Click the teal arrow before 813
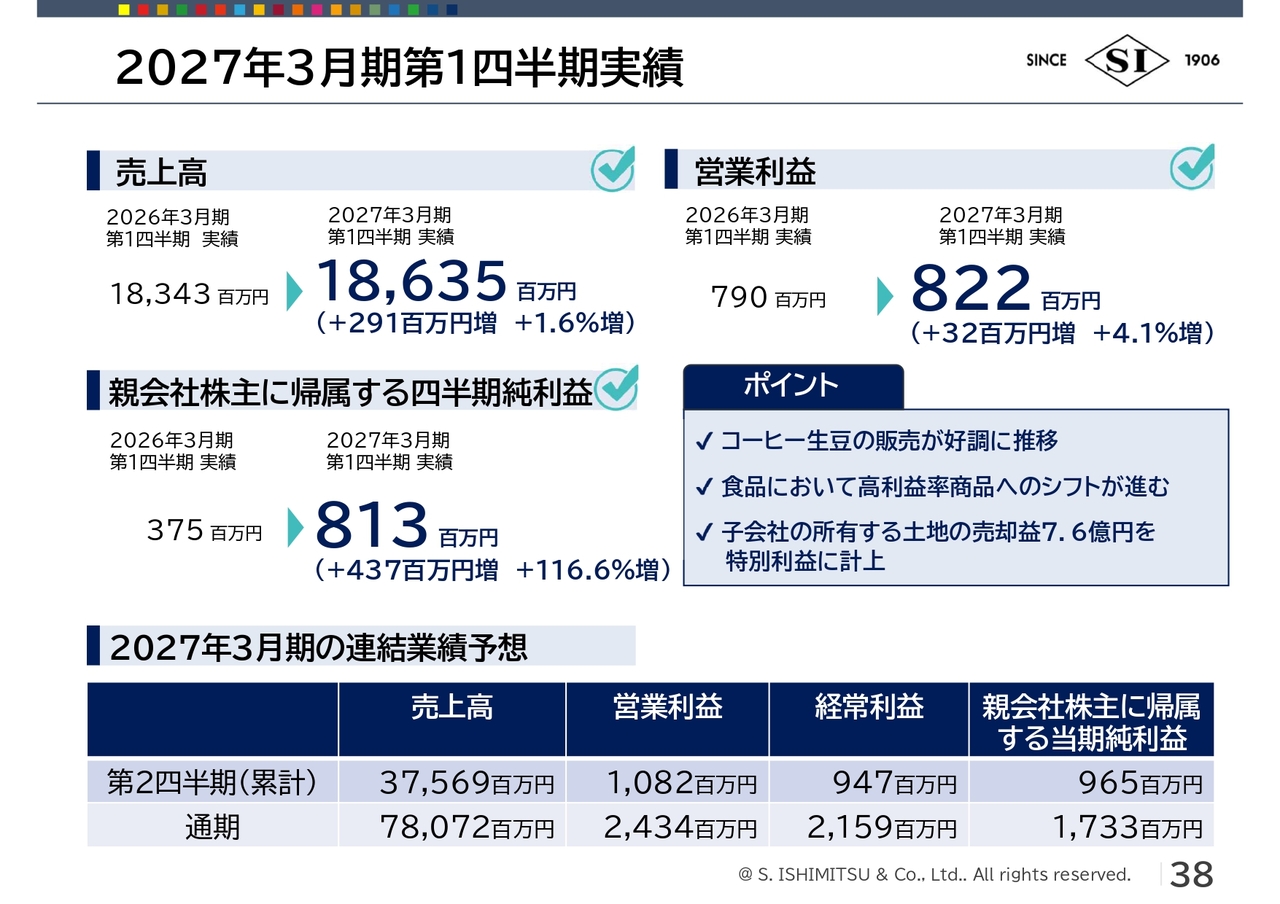The height and width of the screenshot is (904, 1280). click(x=295, y=528)
